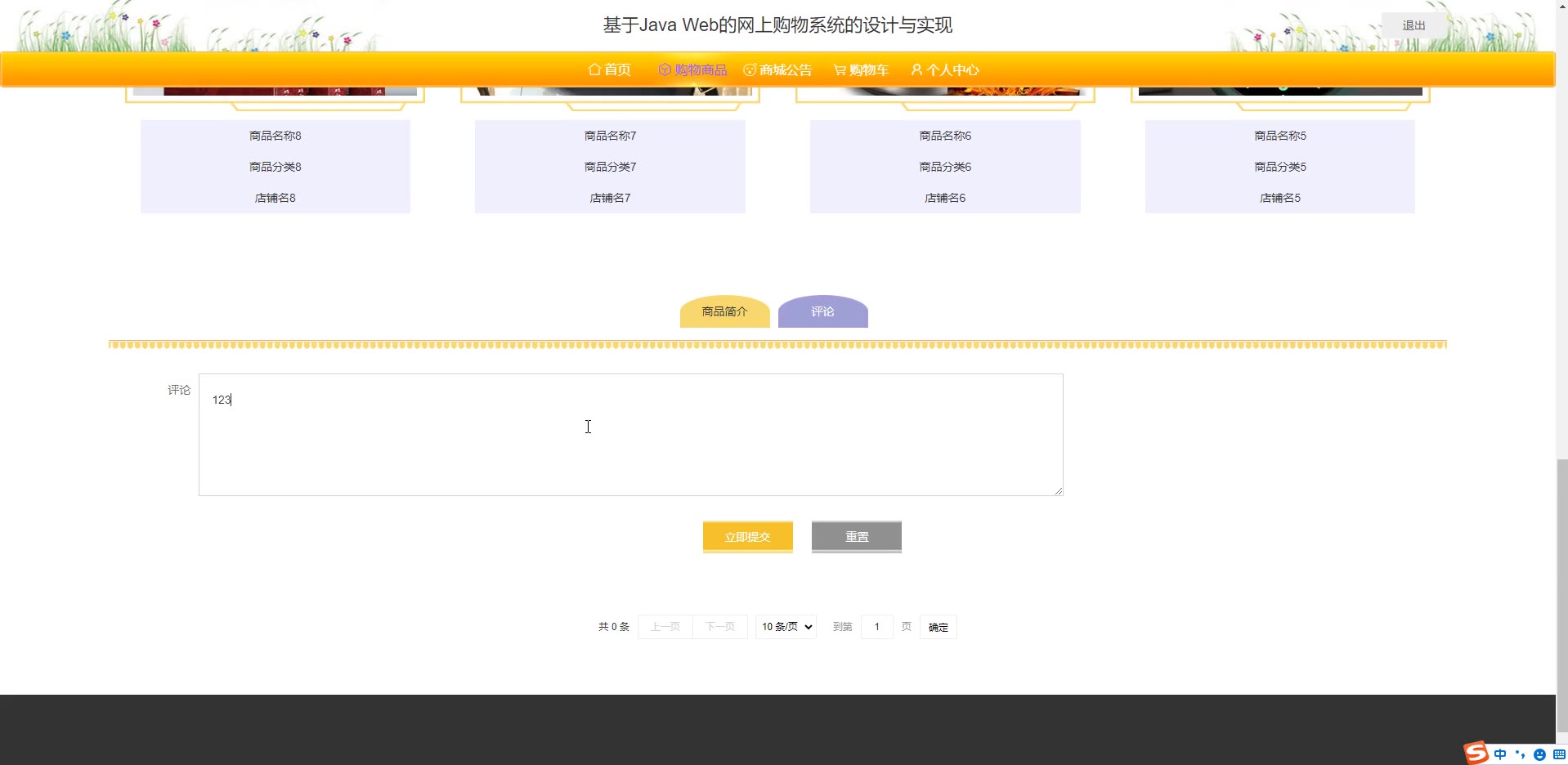1568x765 pixels.
Task: Click the cube icon beside 购物商品
Action: pyautogui.click(x=665, y=69)
